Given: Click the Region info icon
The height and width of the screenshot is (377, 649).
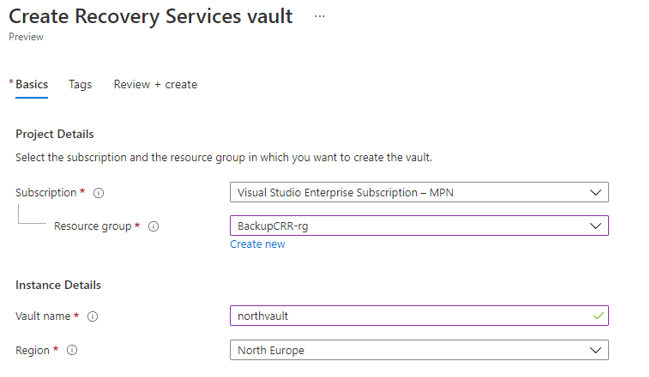Looking at the screenshot, I should pos(72,350).
